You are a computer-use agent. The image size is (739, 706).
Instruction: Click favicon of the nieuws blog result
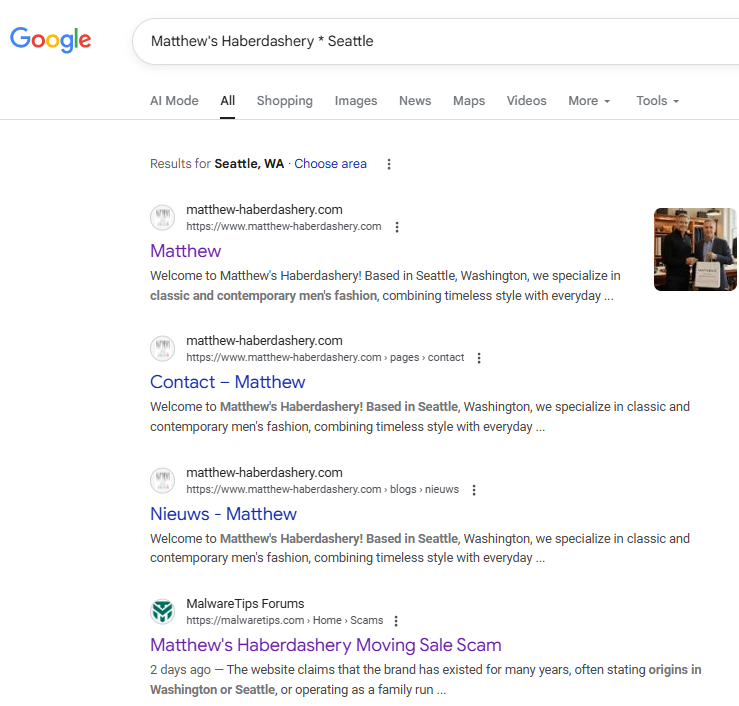163,481
